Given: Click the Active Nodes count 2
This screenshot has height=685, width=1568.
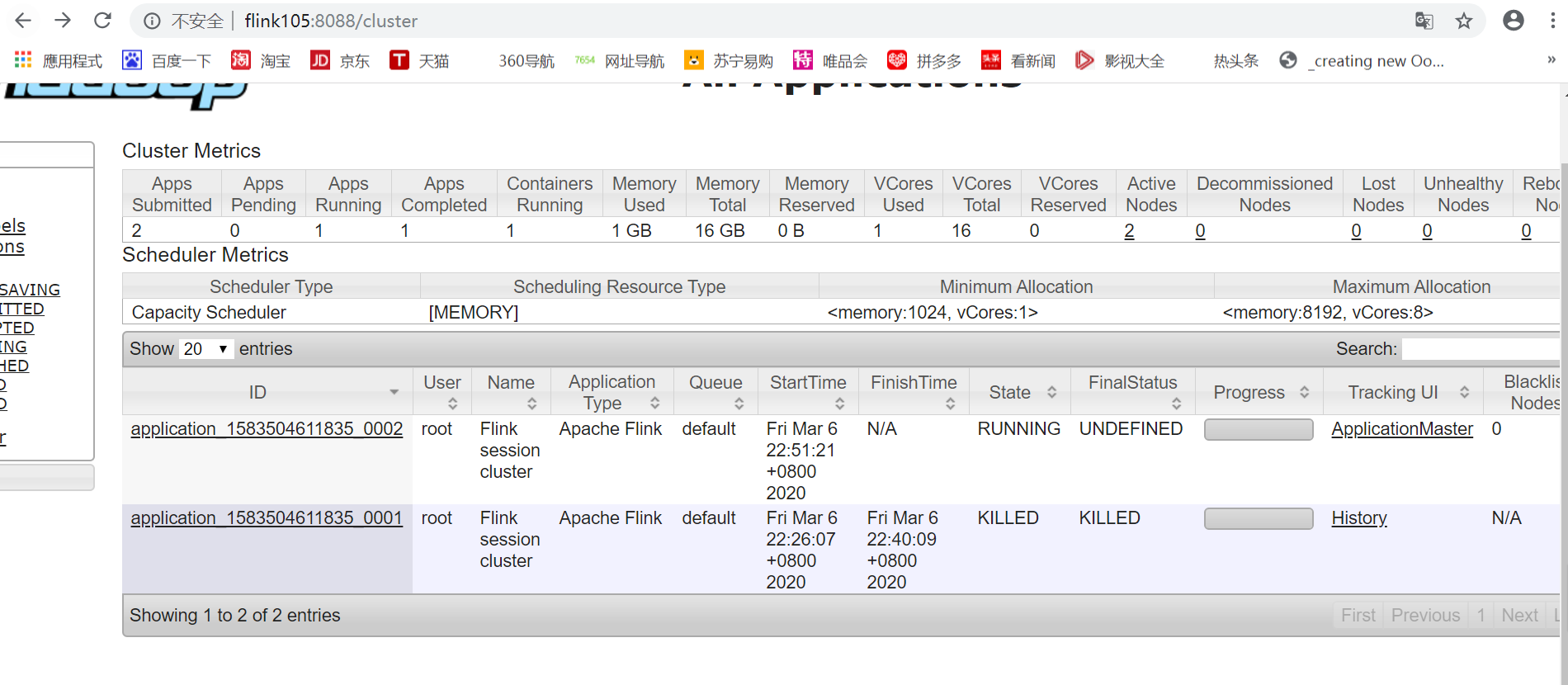Looking at the screenshot, I should coord(1129,231).
